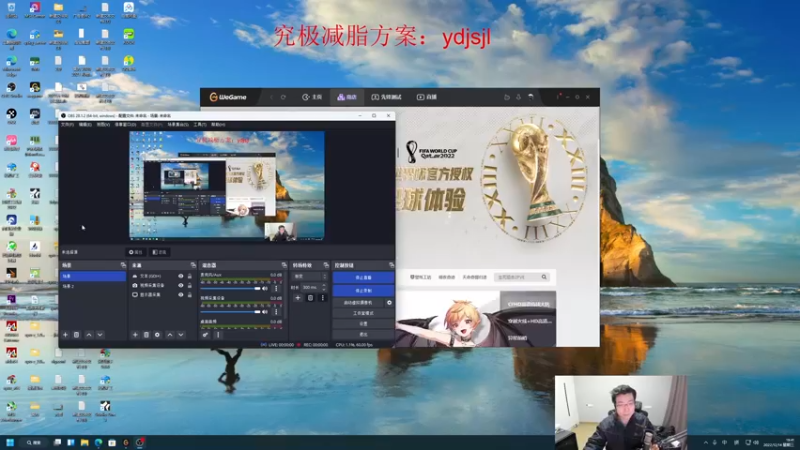
Task: Mute the Mic/Aux track in mixer
Action: tap(265, 288)
